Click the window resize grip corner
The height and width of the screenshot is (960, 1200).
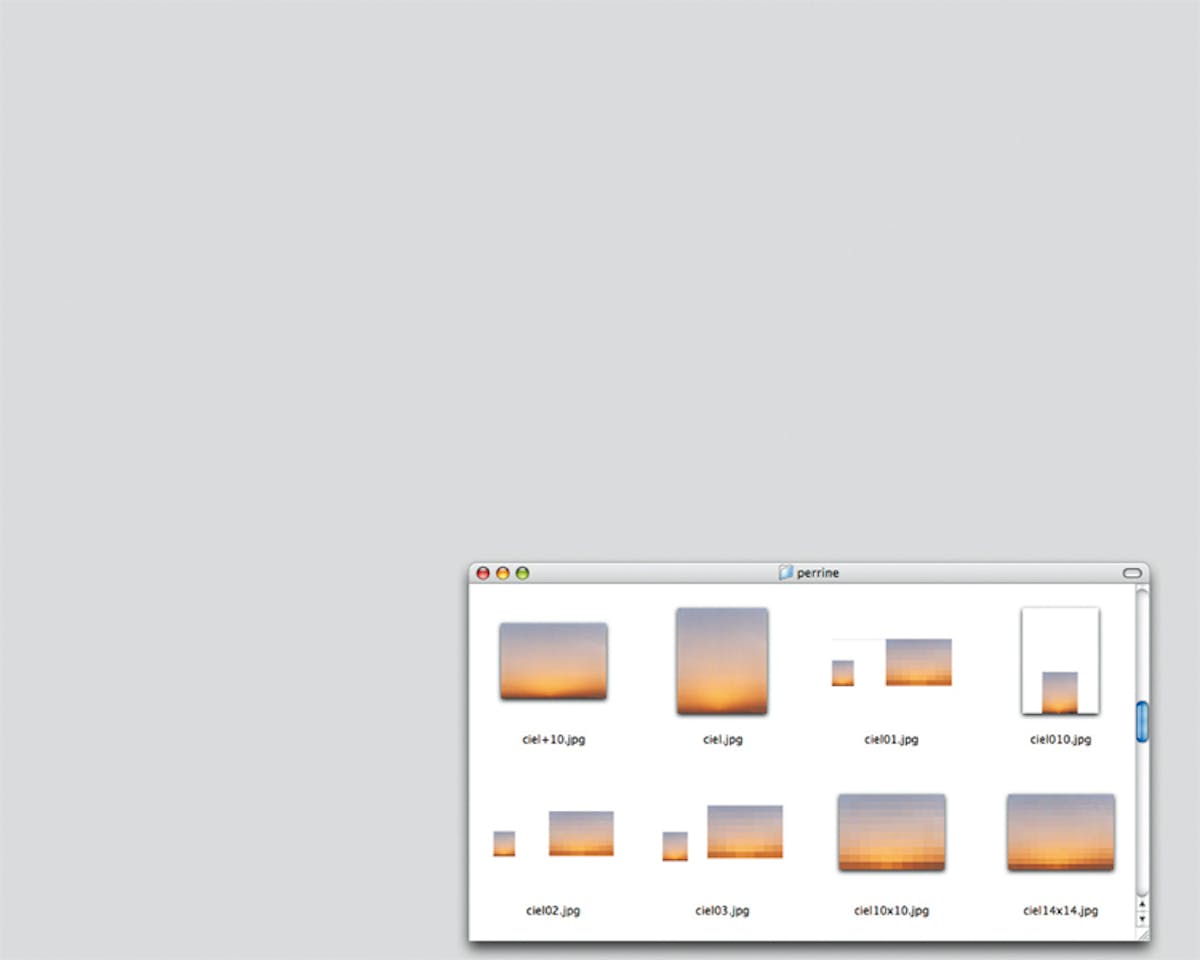tap(1142, 934)
